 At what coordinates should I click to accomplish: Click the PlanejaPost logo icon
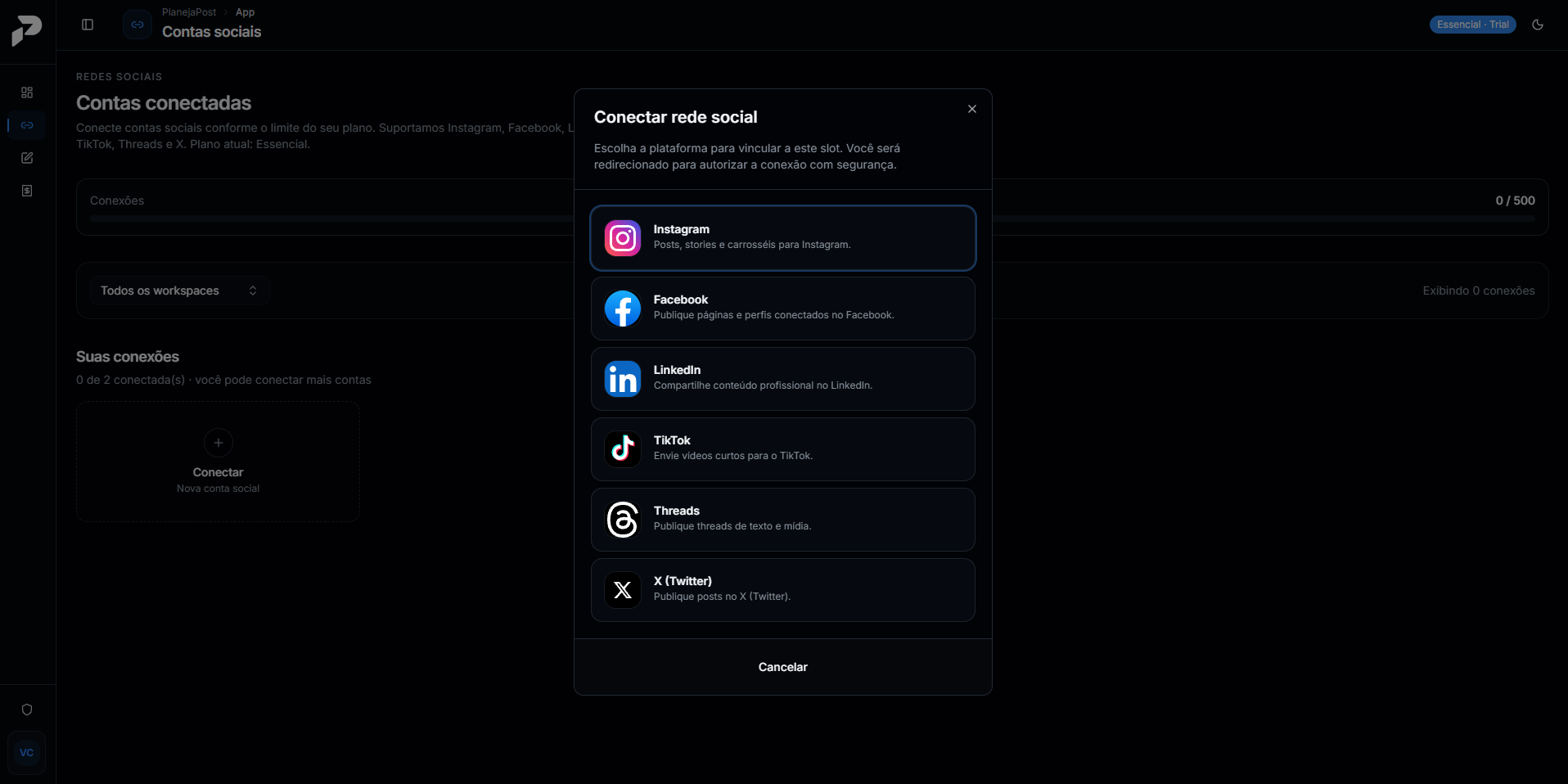click(x=26, y=31)
